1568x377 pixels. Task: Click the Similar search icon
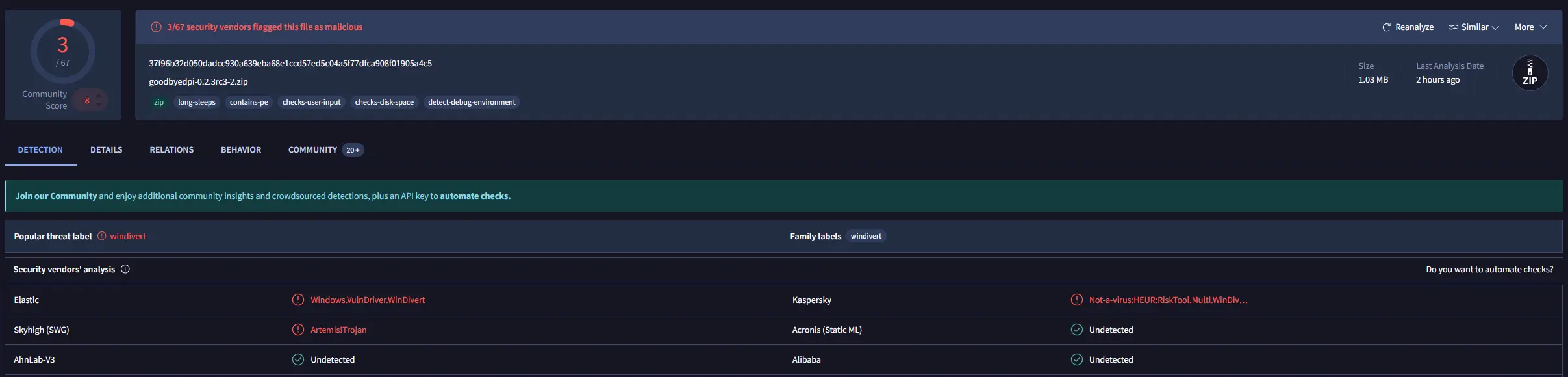[x=1453, y=27]
